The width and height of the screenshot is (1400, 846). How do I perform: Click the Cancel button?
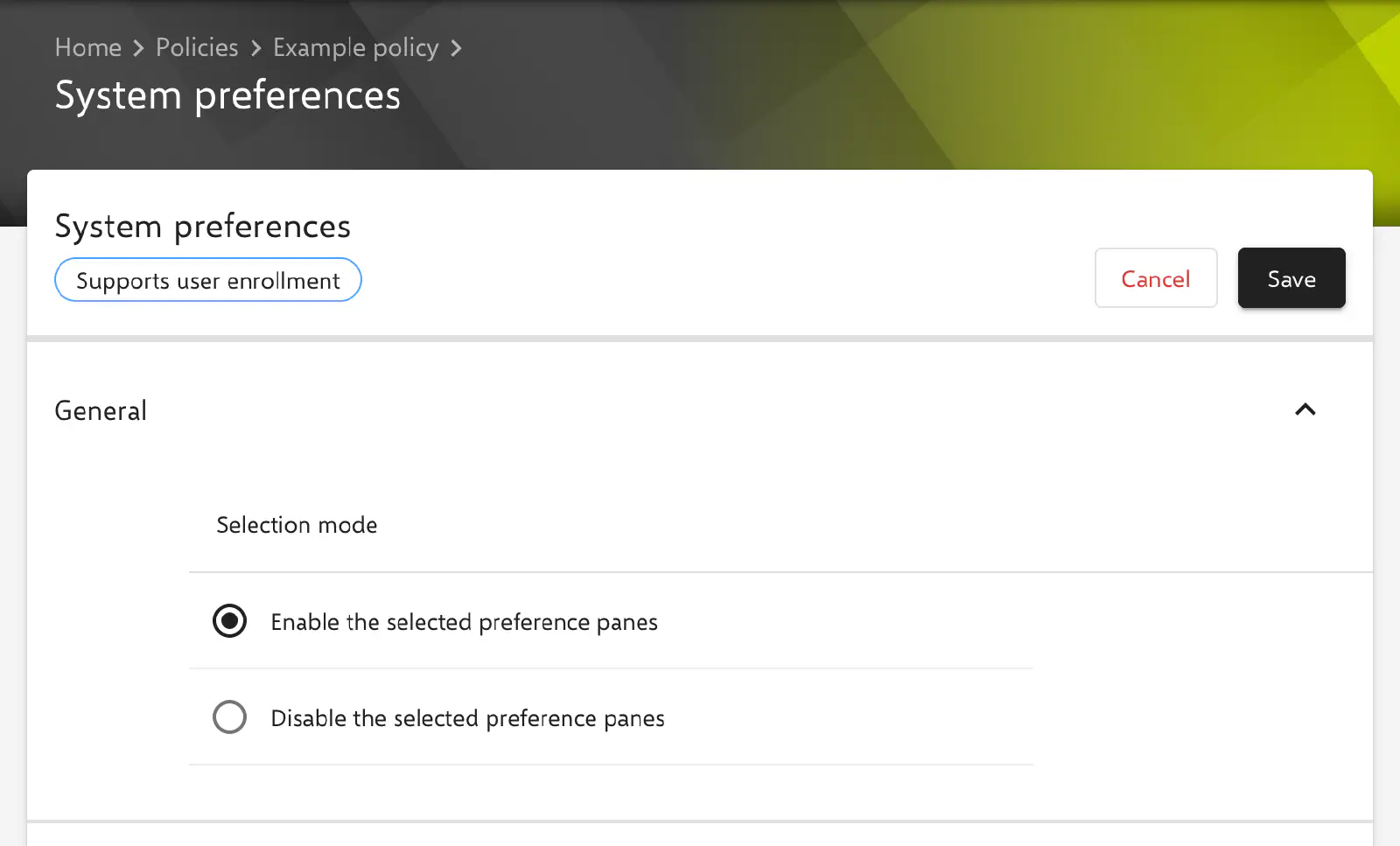(x=1156, y=278)
